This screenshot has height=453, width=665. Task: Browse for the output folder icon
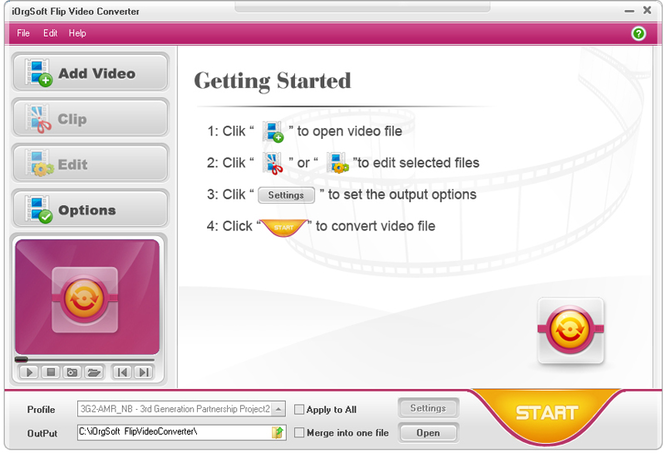[x=277, y=432]
